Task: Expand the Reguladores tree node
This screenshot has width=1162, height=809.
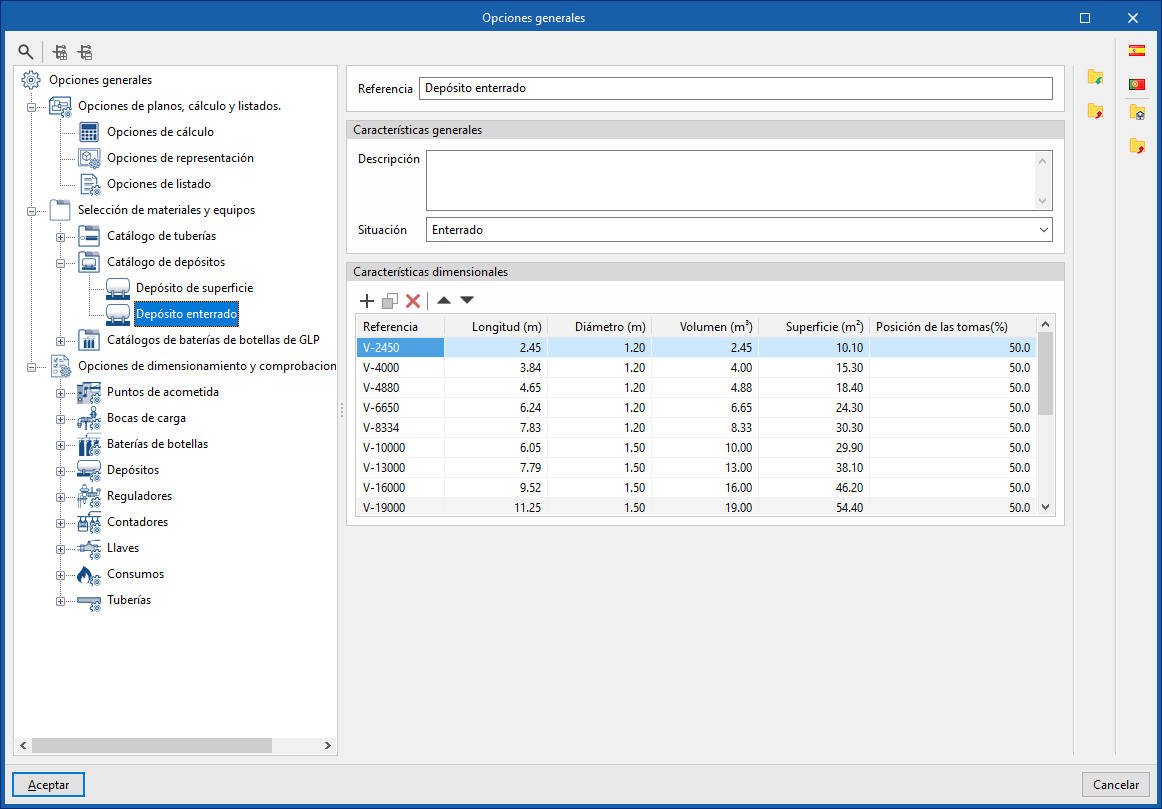Action: point(60,497)
